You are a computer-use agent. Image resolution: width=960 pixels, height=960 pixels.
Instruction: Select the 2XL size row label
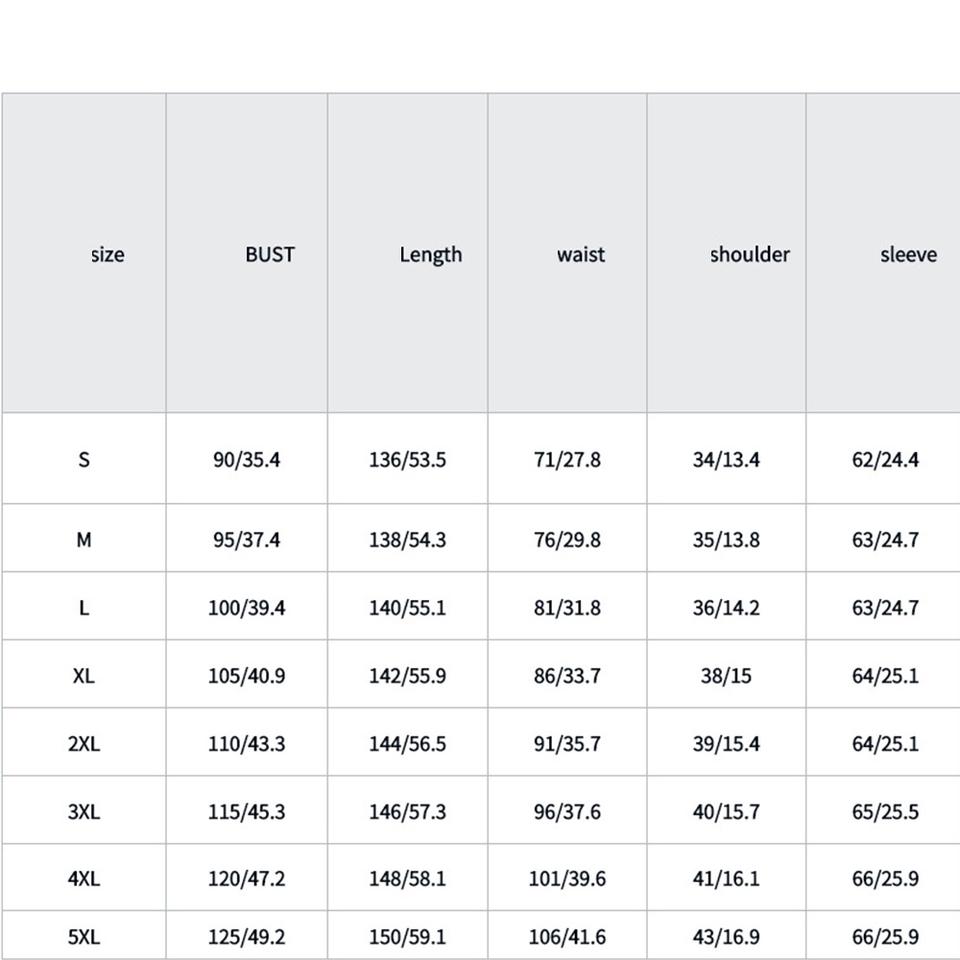[x=84, y=744]
